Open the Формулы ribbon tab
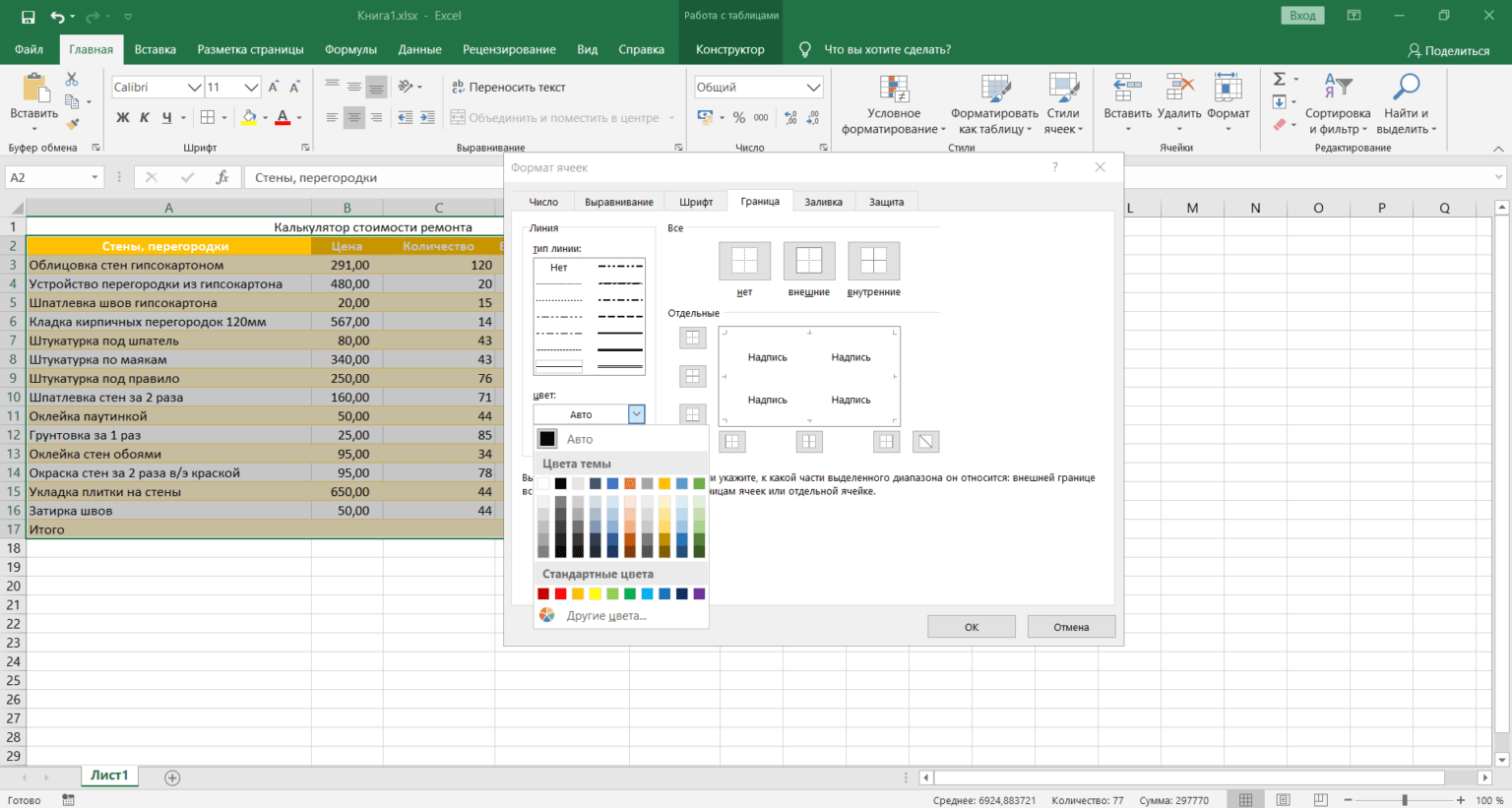 350,49
